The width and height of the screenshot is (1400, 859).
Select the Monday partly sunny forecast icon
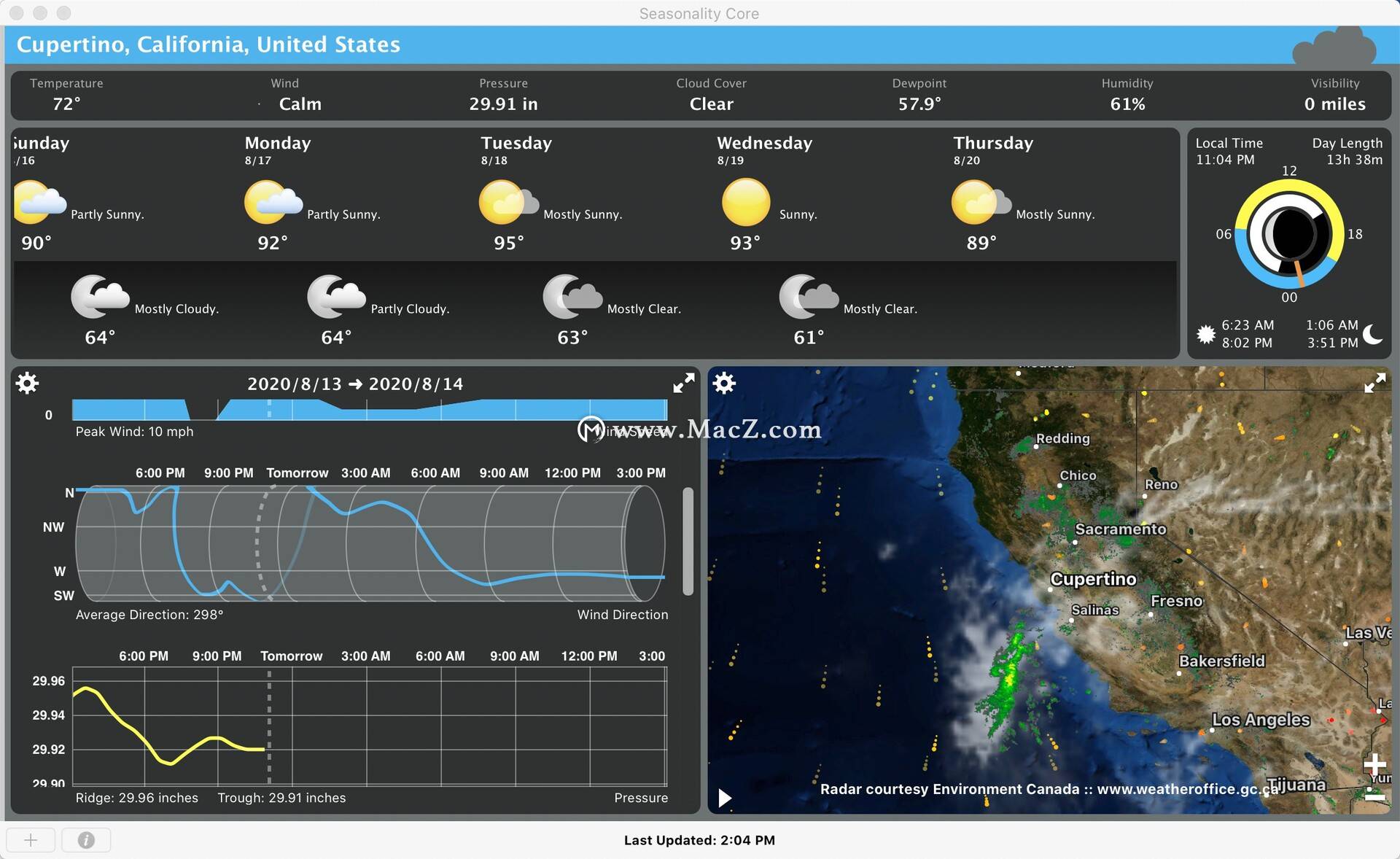[273, 203]
